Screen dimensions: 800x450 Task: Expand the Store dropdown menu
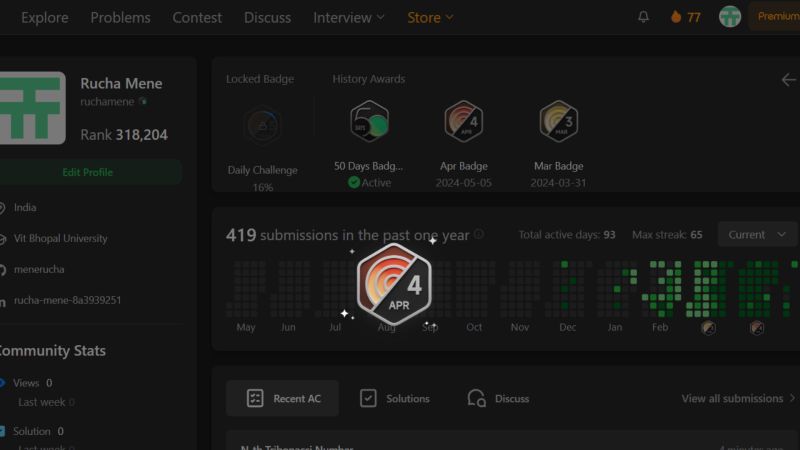pos(430,17)
